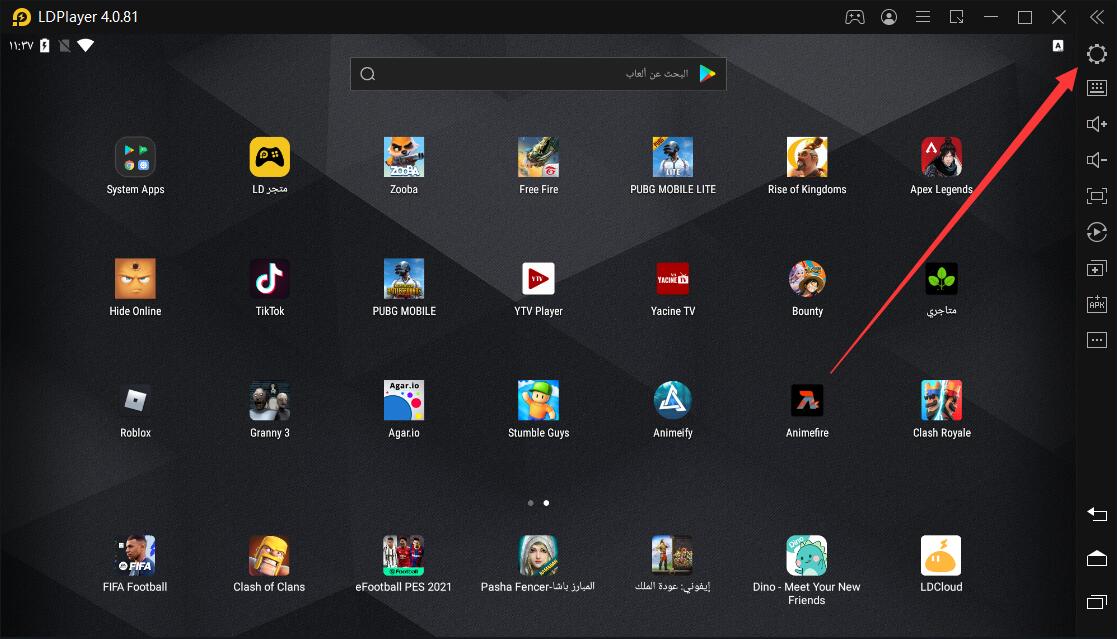Click the Google Play icon in search bar
Screen dimensions: 1117x639
click(x=707, y=73)
